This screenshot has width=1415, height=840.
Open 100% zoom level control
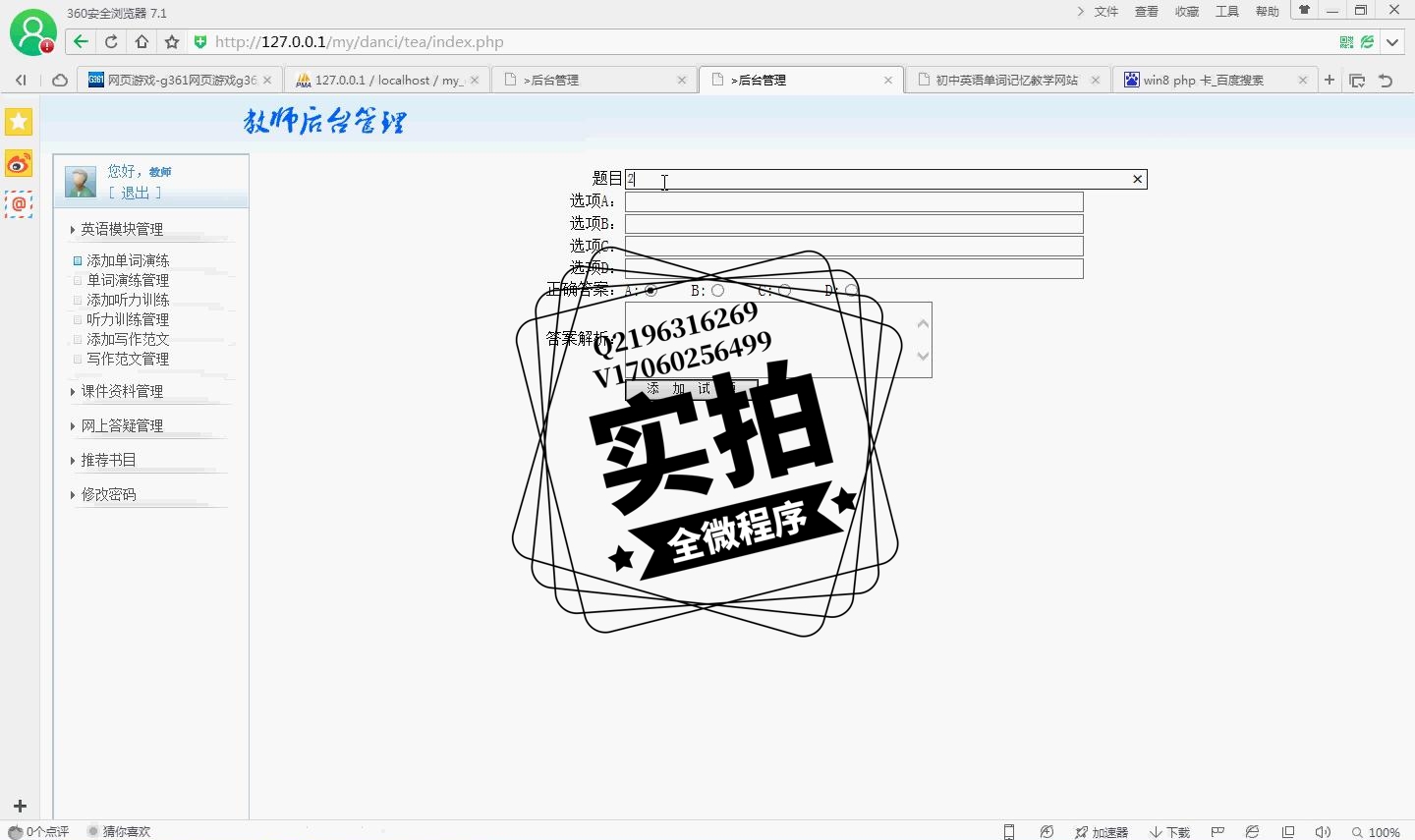tap(1376, 832)
